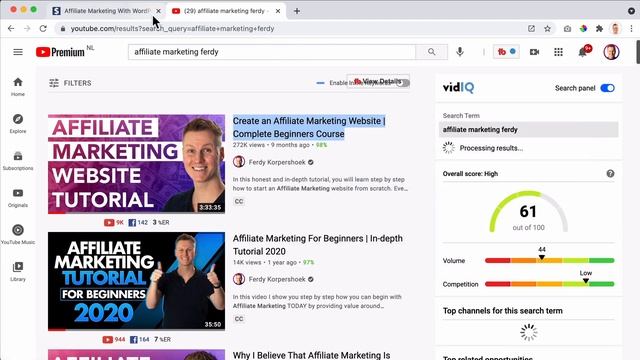
Task: Open the account avatar menu
Action: (611, 52)
